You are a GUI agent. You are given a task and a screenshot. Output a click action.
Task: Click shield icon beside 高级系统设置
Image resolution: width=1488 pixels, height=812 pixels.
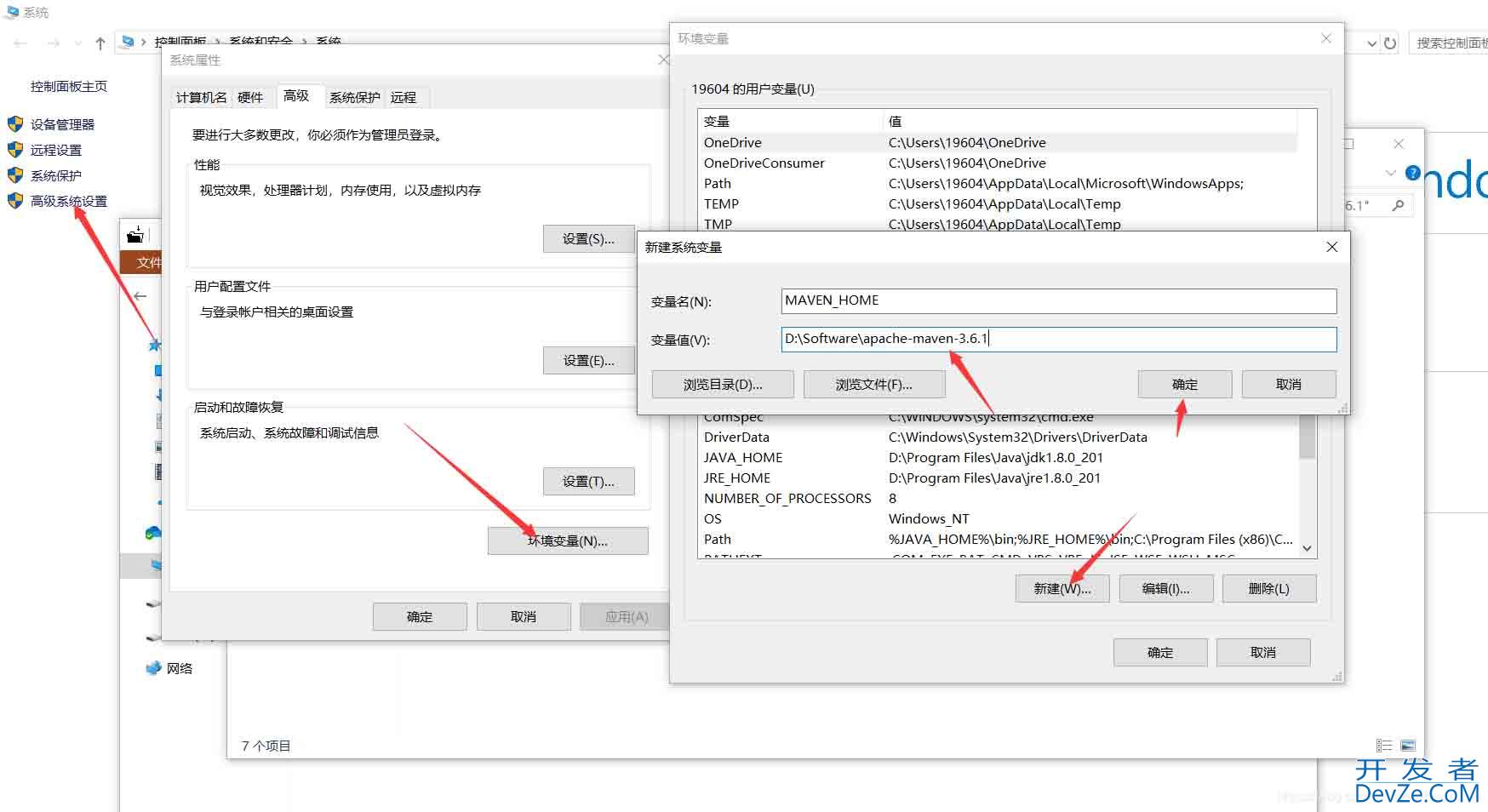(14, 201)
